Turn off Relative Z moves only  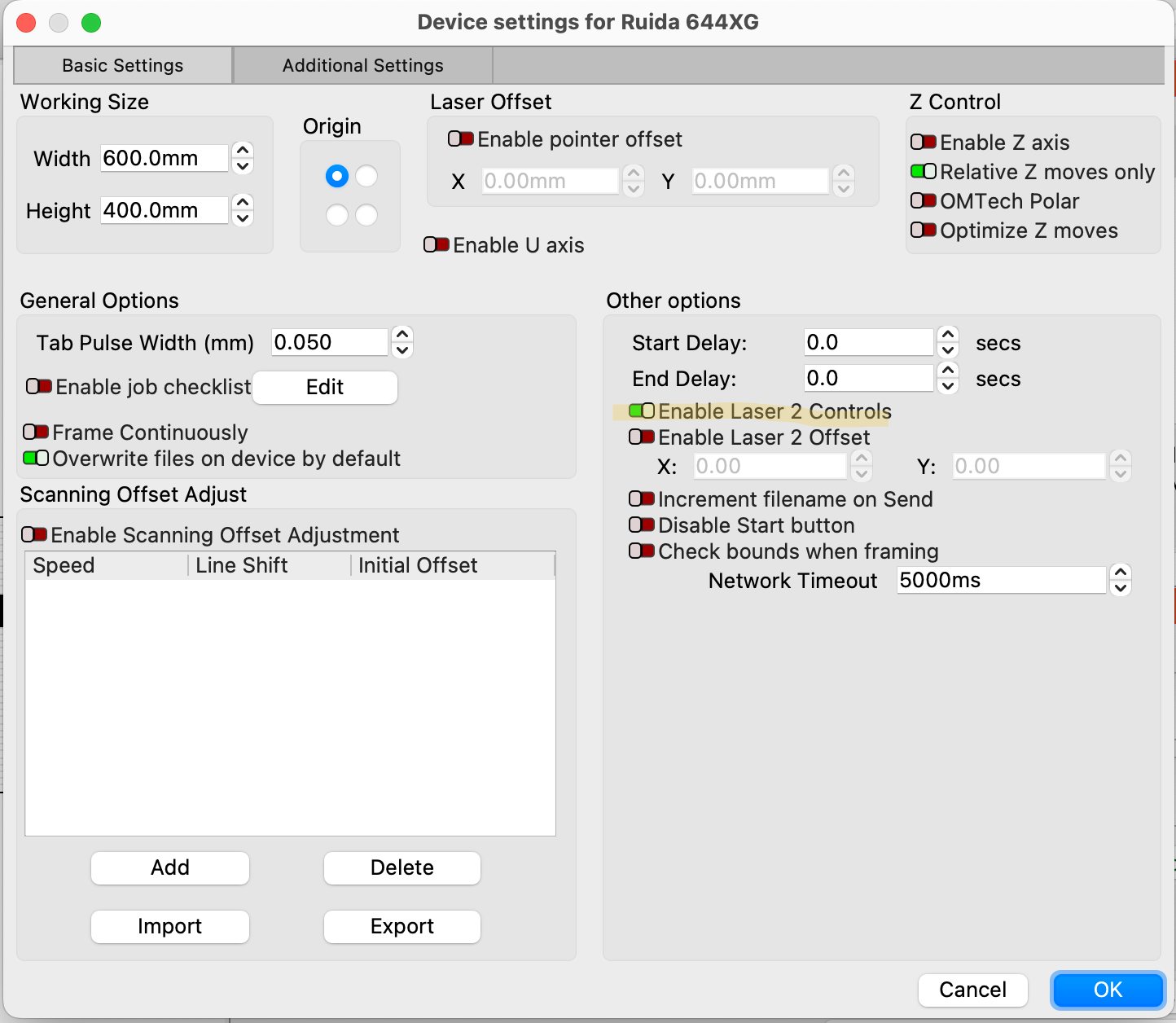(924, 172)
